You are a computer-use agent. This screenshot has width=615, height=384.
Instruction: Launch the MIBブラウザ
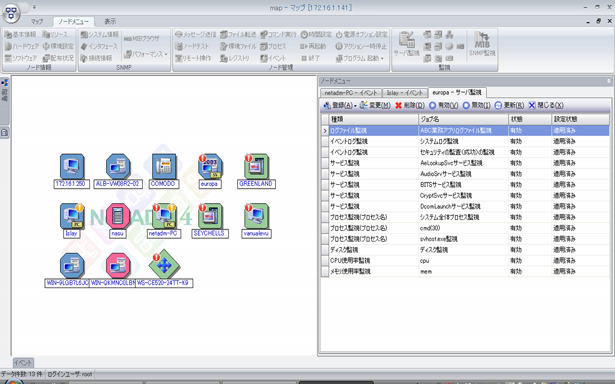(142, 38)
